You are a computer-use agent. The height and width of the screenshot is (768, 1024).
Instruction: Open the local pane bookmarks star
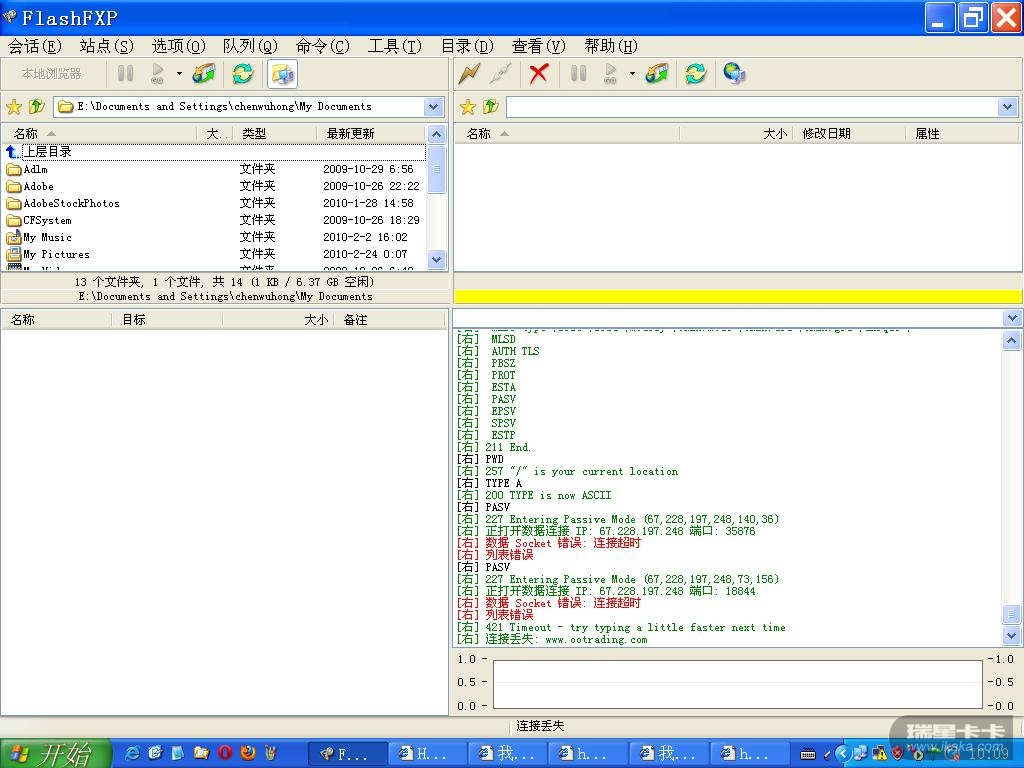[14, 107]
